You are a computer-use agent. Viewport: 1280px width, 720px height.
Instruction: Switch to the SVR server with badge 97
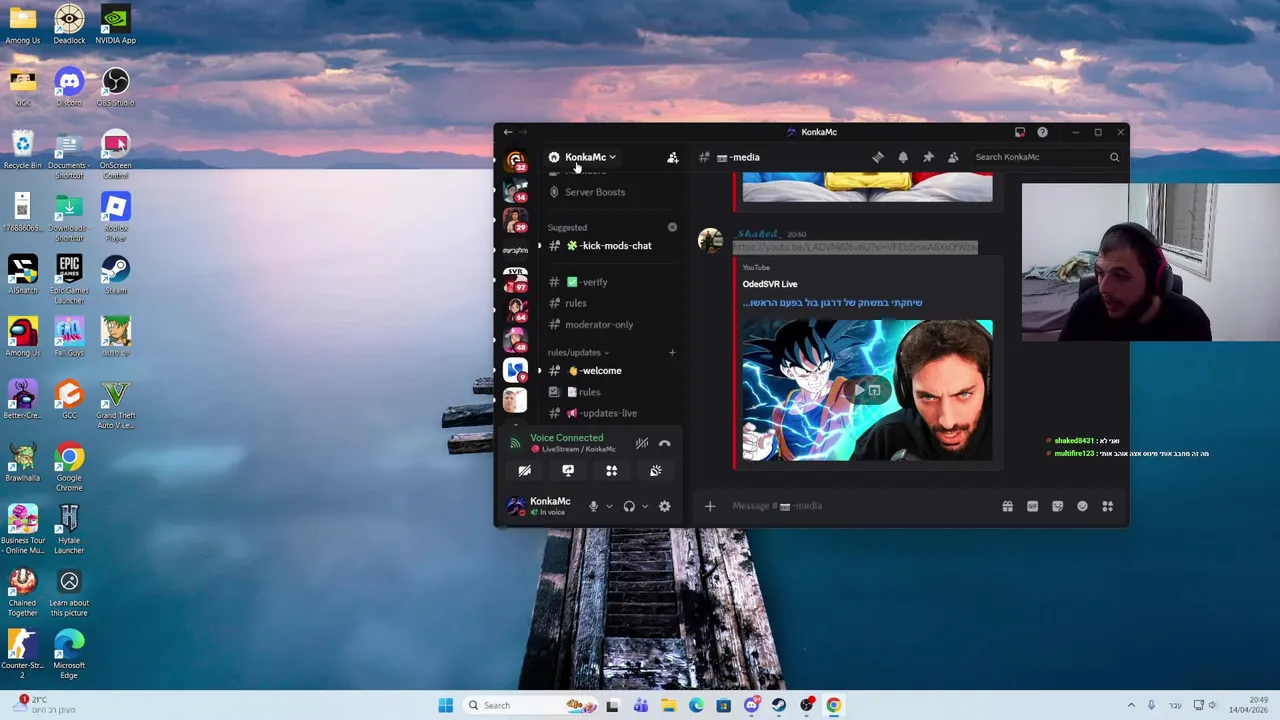[x=515, y=279]
